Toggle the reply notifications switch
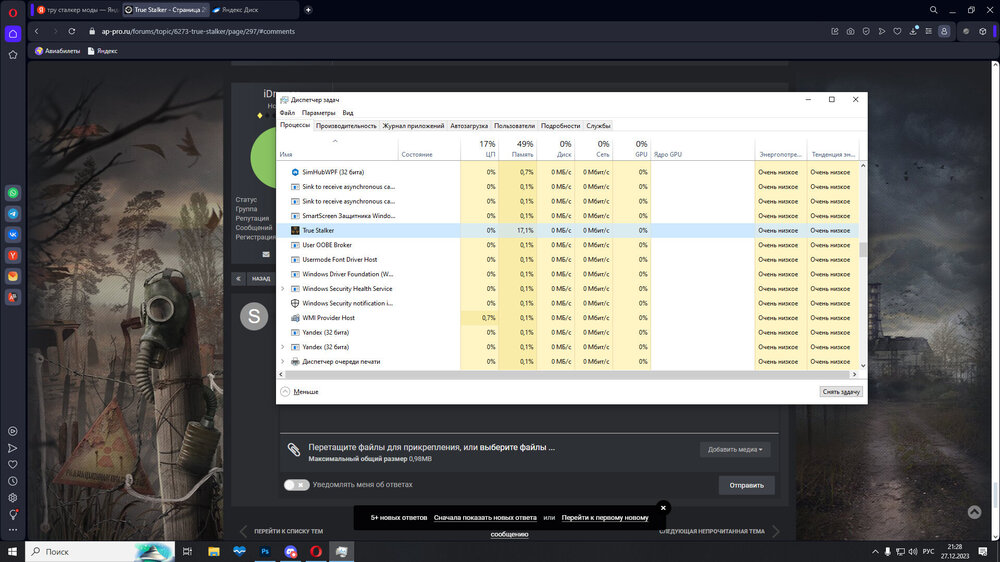Screen dimensions: 1000x562 click(x=296, y=485)
